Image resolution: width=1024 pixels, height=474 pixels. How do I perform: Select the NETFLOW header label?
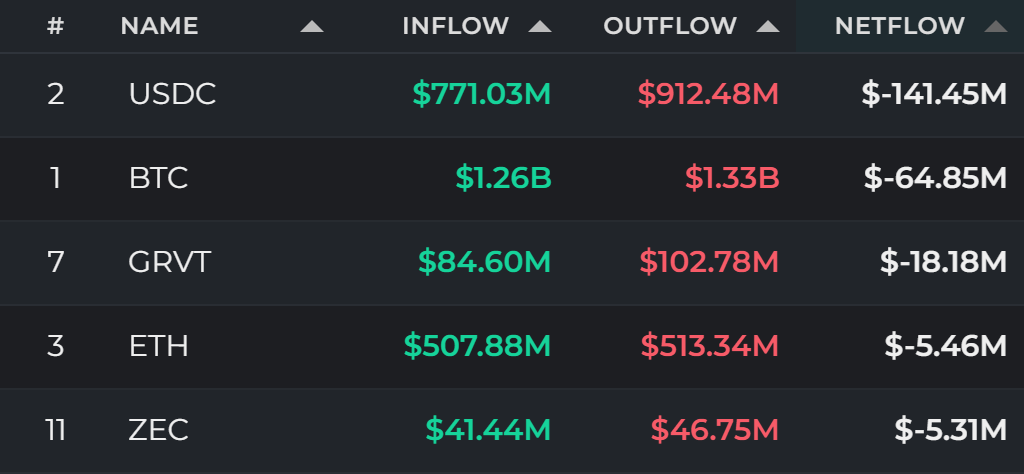click(899, 26)
